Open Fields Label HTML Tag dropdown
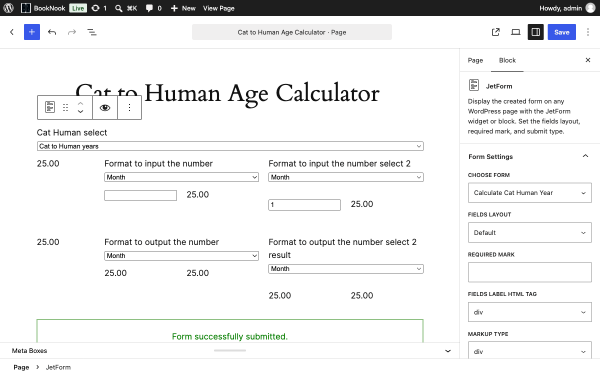Screen dimensions: 600x375 coord(530,312)
